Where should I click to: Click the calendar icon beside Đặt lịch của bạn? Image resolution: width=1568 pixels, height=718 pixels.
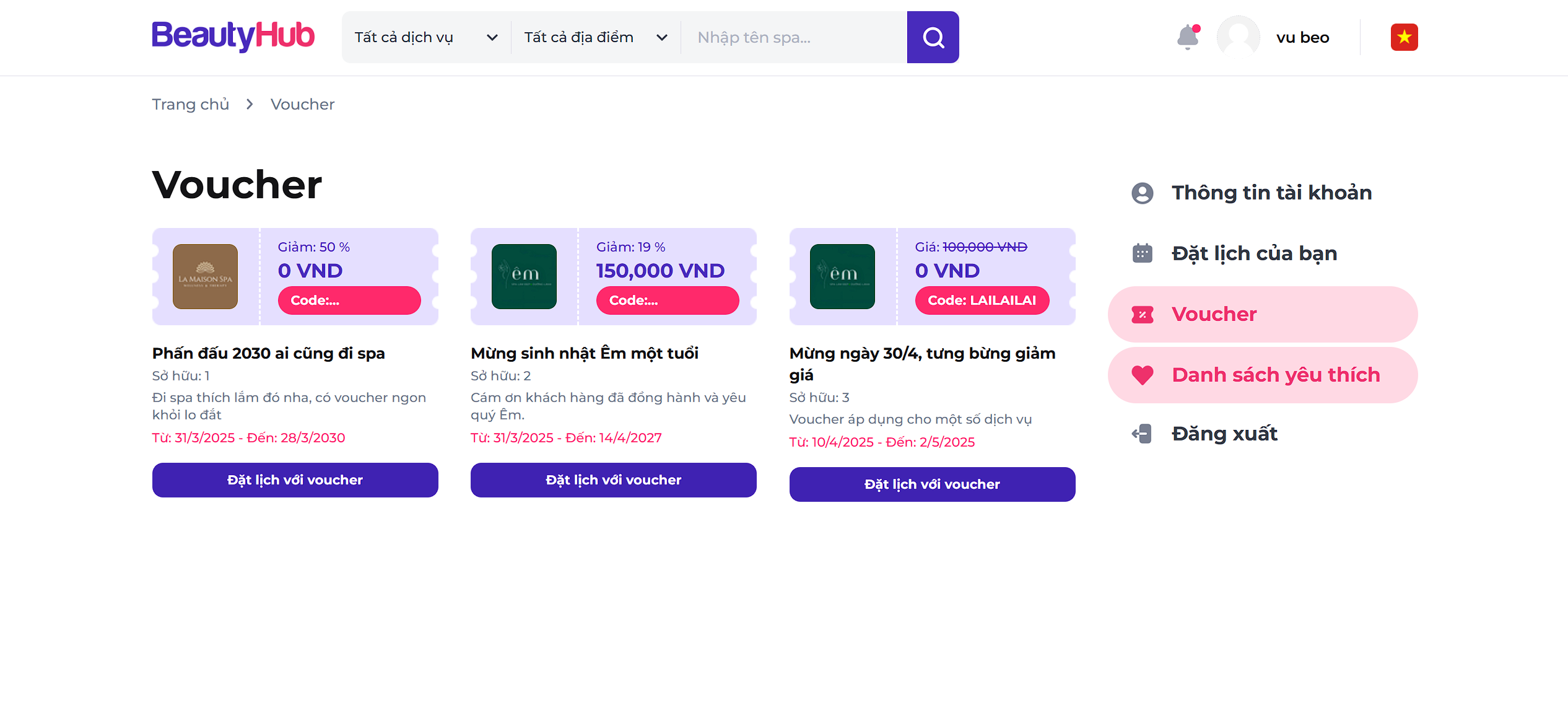(1142, 253)
